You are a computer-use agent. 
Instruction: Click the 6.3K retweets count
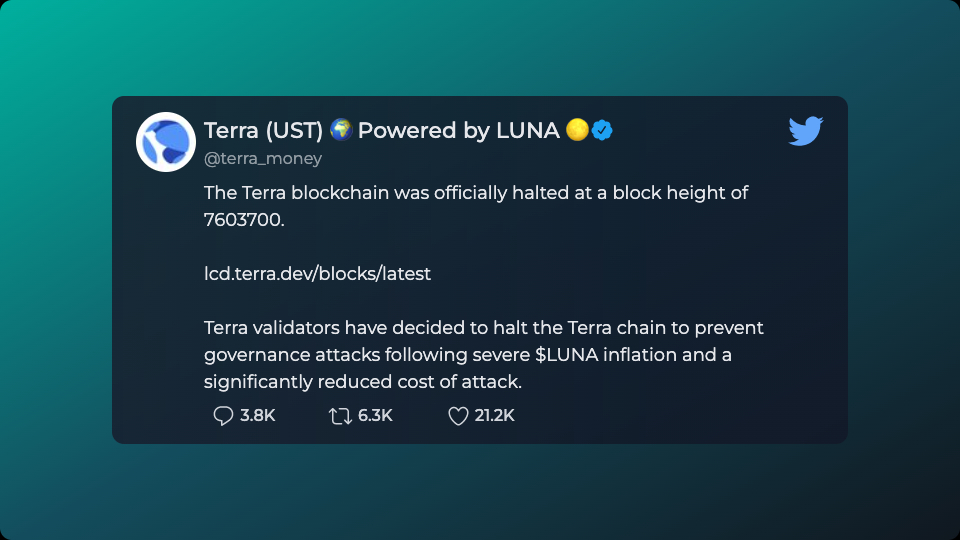375,416
